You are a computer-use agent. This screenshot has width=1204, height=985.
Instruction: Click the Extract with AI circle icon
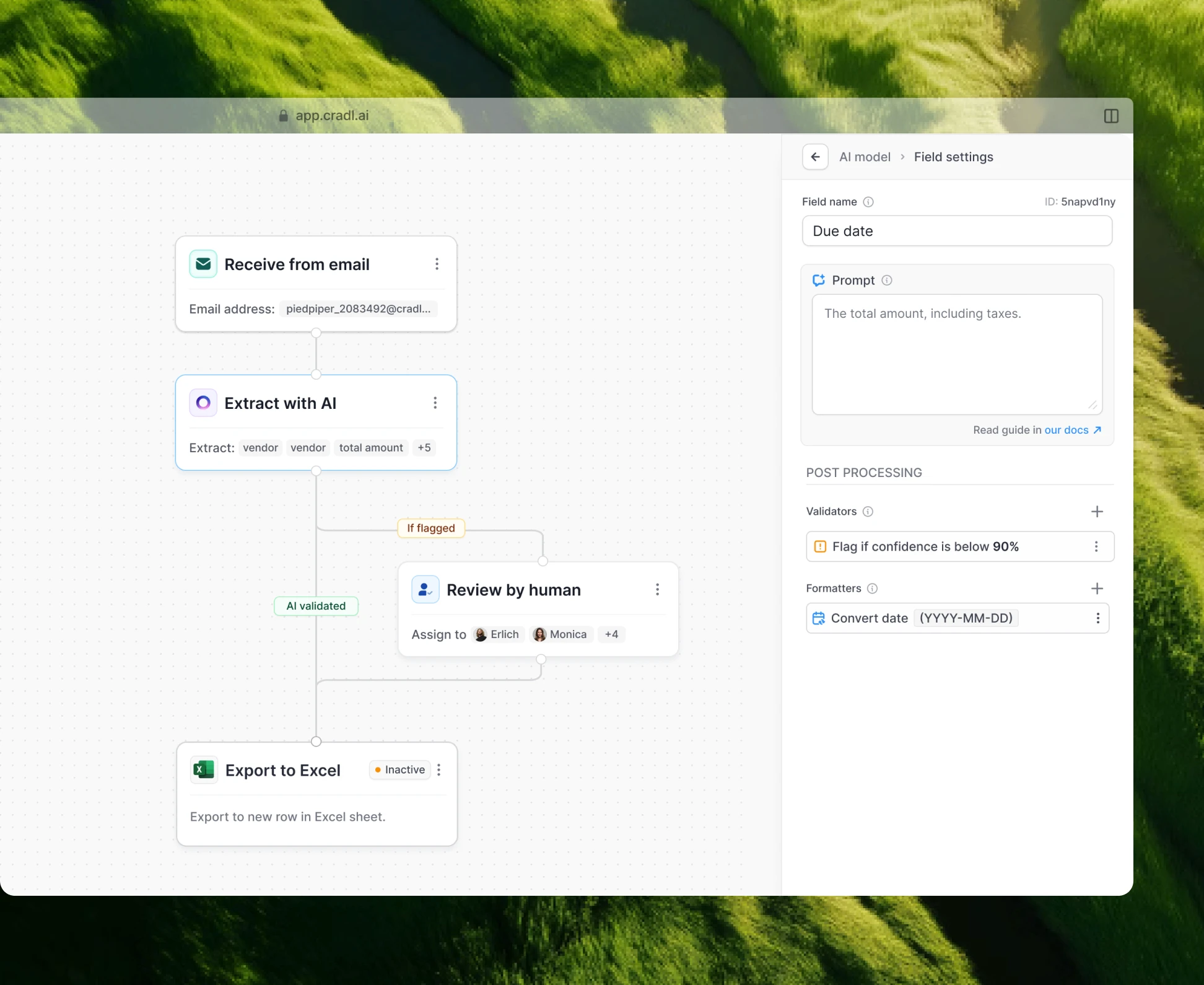tap(203, 403)
